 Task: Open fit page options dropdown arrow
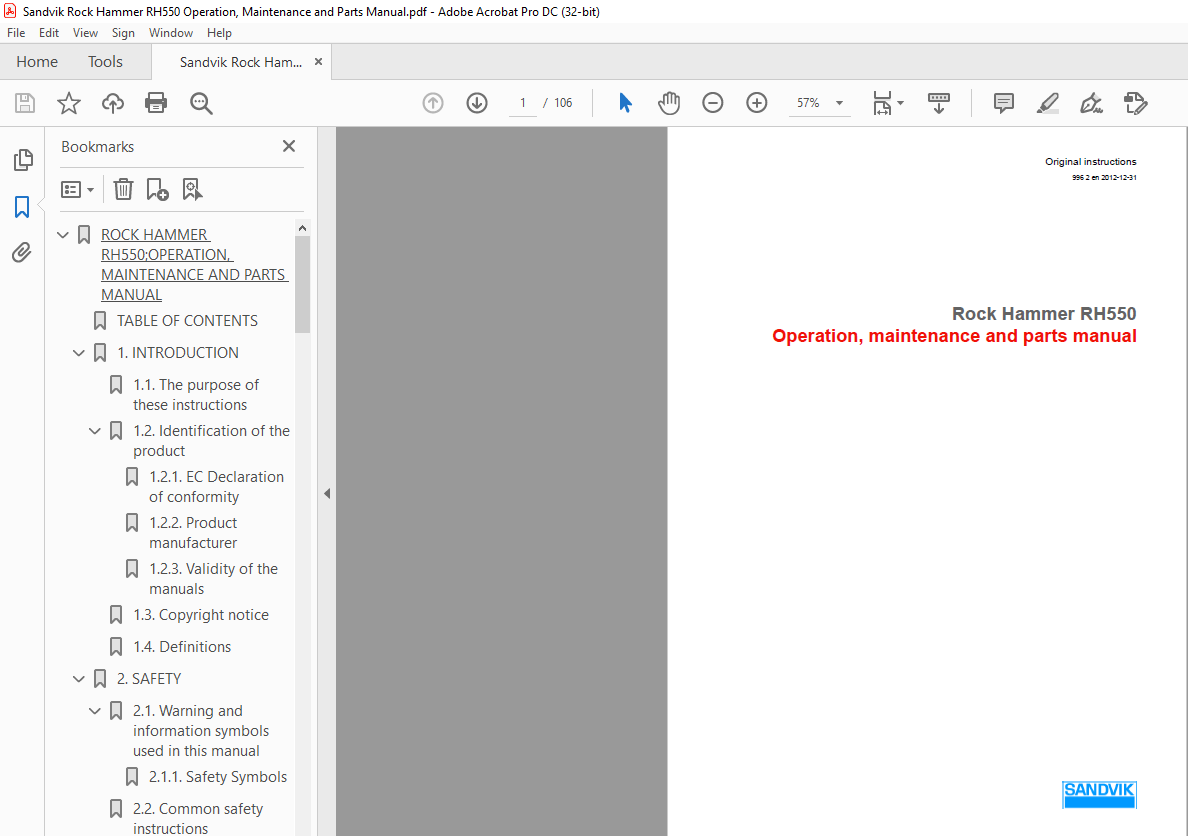pyautogui.click(x=900, y=103)
